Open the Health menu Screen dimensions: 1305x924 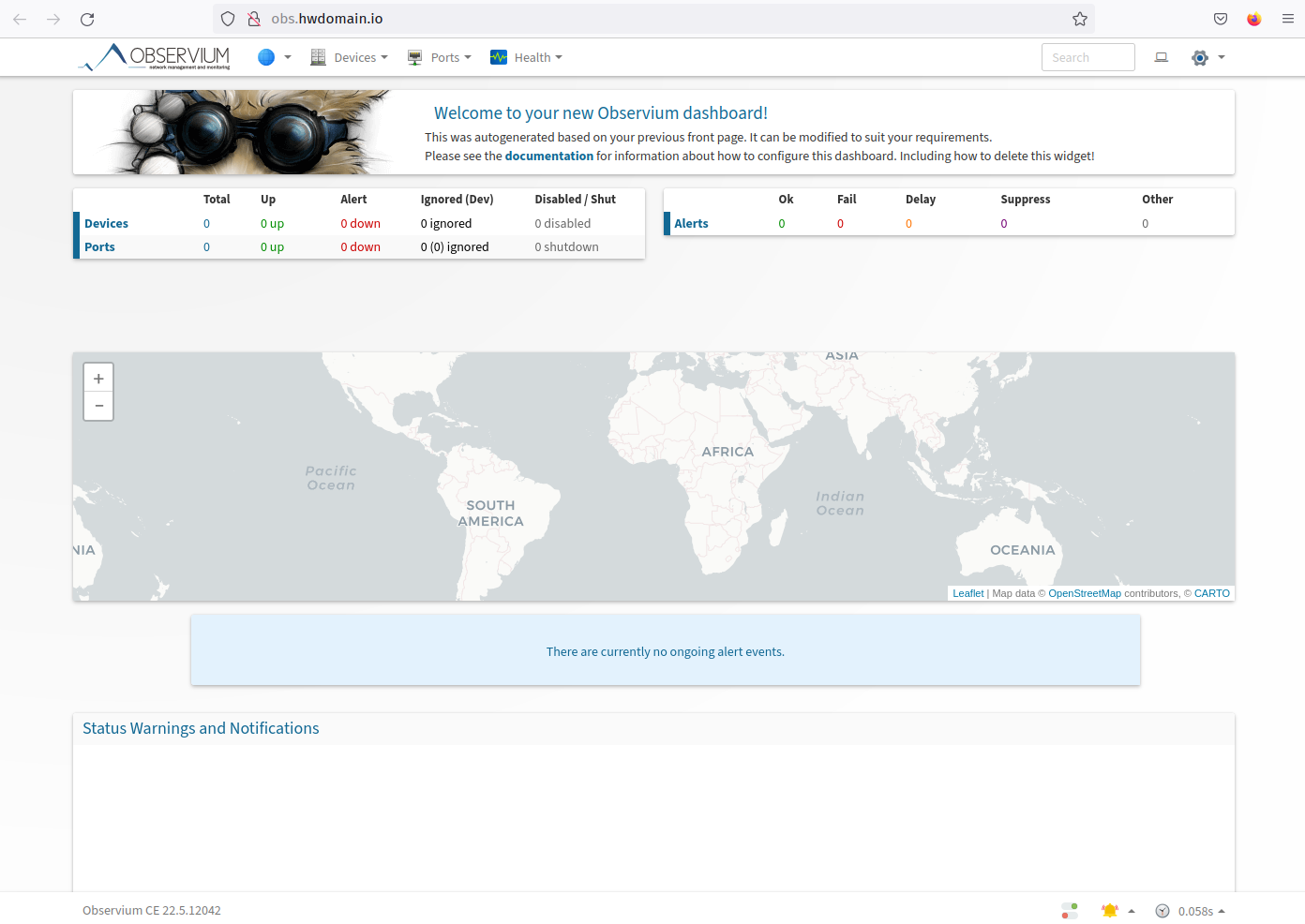(x=534, y=57)
